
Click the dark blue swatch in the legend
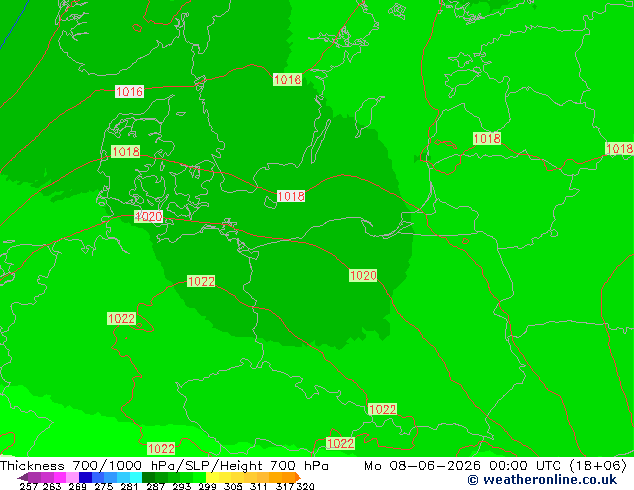(85, 477)
